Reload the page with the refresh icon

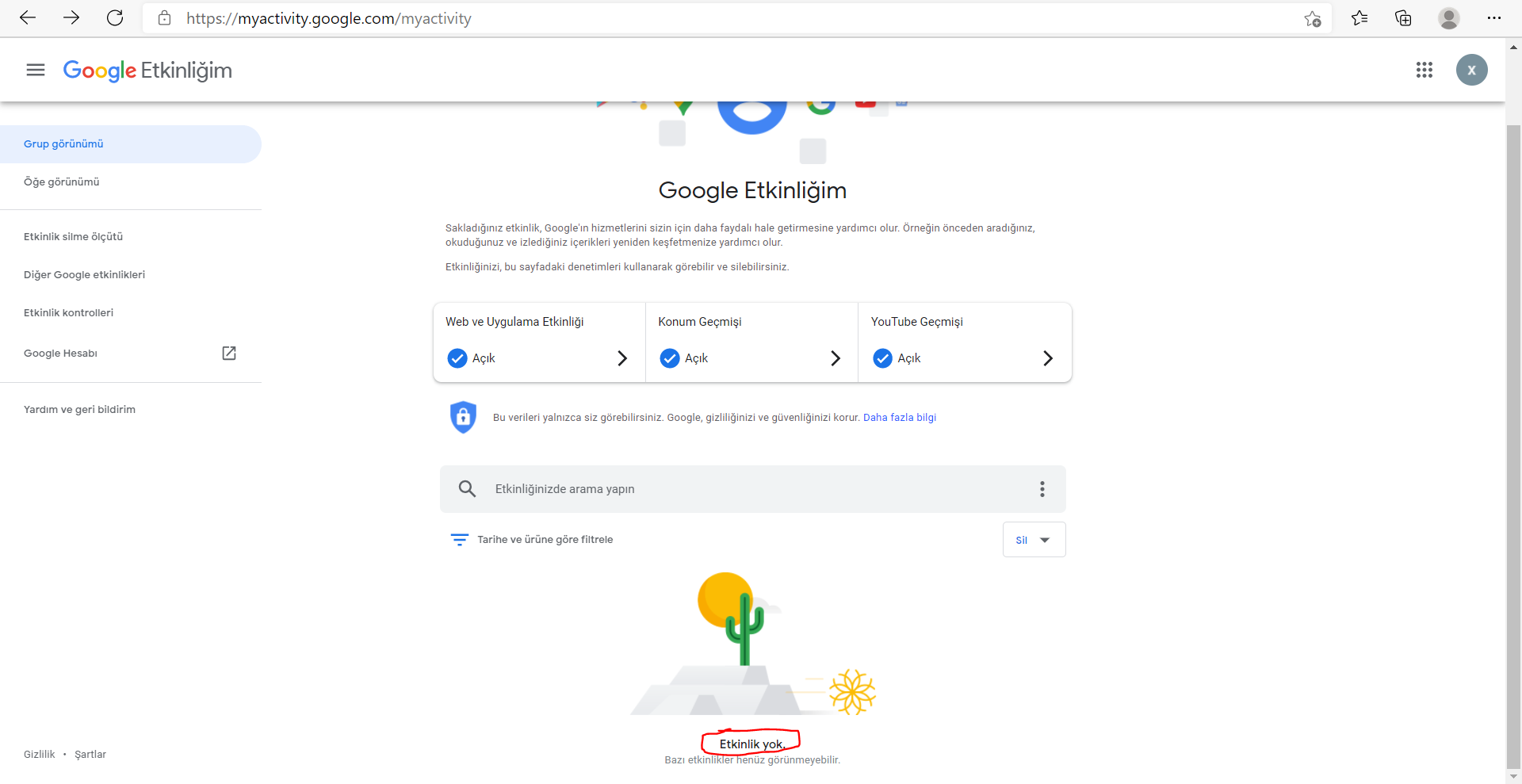point(115,18)
